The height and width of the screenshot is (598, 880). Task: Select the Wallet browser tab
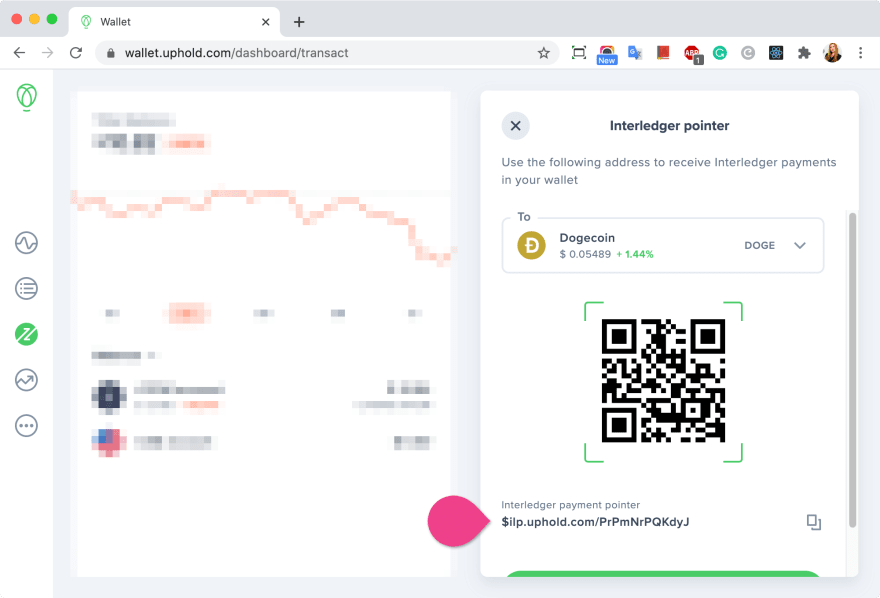[x=174, y=22]
